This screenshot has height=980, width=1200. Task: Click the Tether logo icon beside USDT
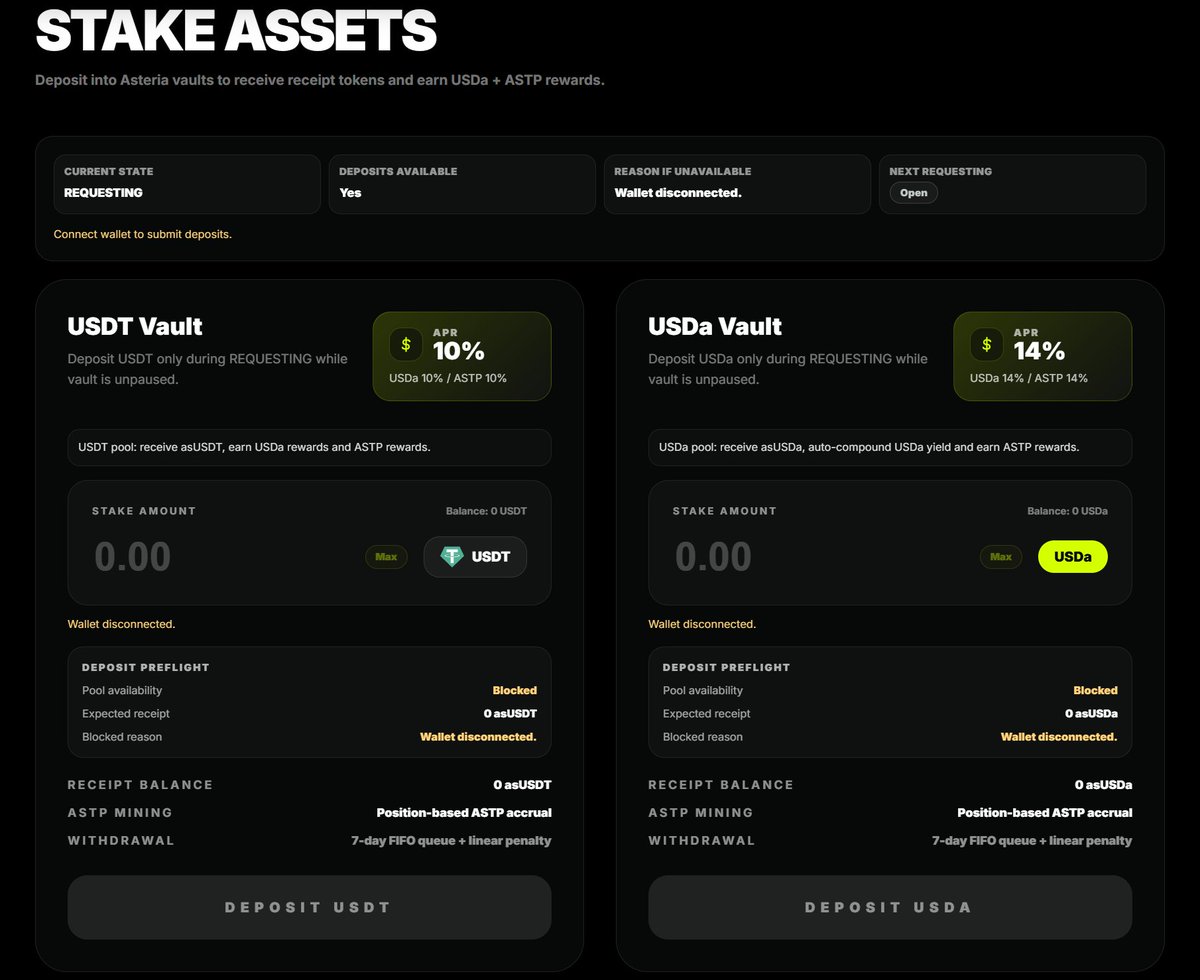point(453,557)
